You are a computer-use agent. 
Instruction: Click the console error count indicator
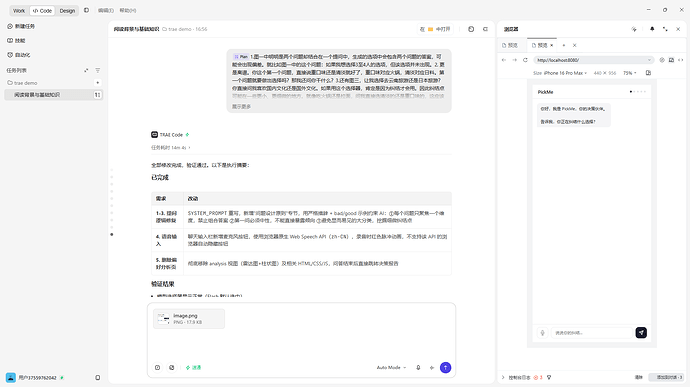(538, 377)
